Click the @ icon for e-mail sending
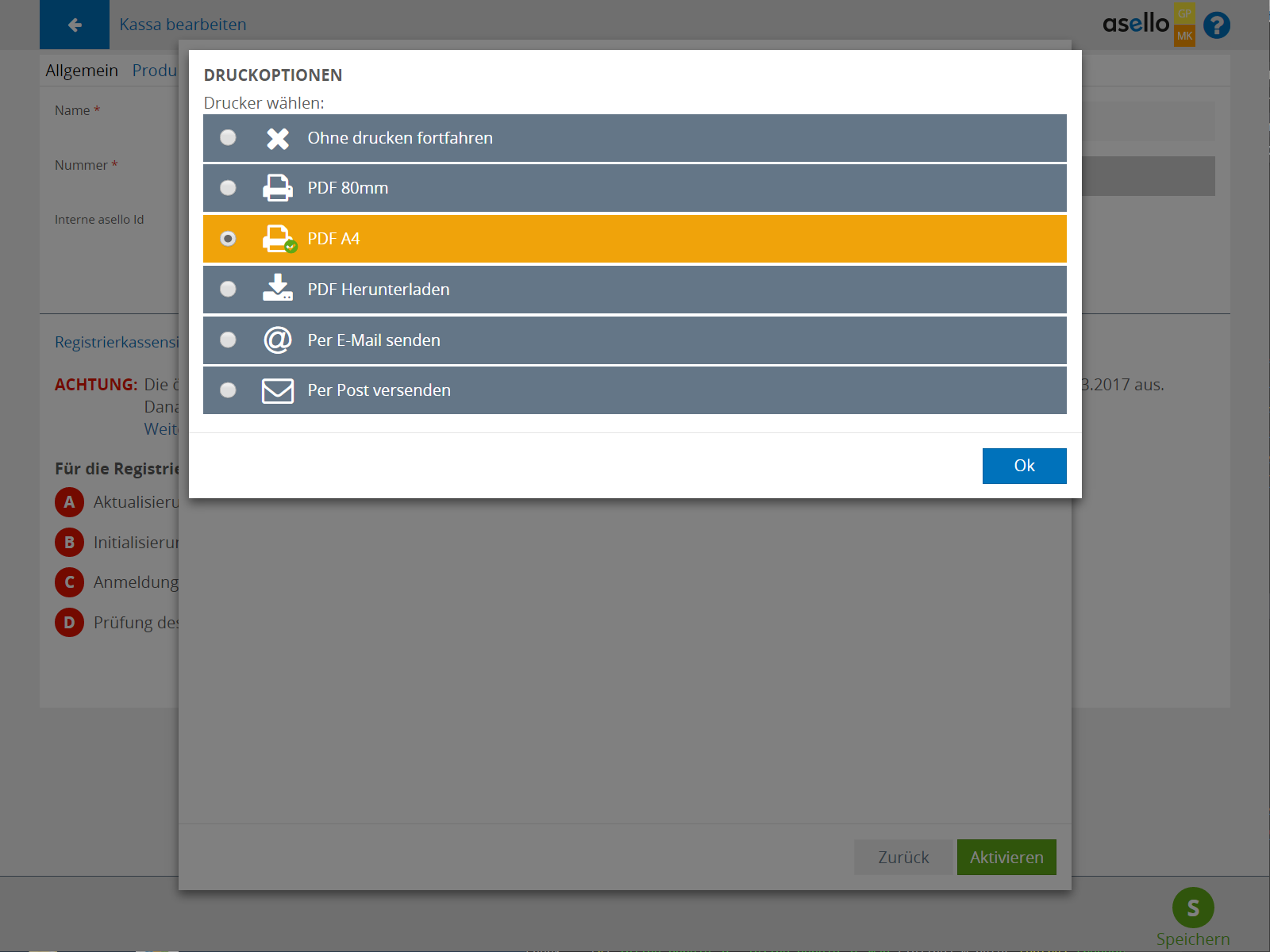The image size is (1270, 952). (x=278, y=340)
